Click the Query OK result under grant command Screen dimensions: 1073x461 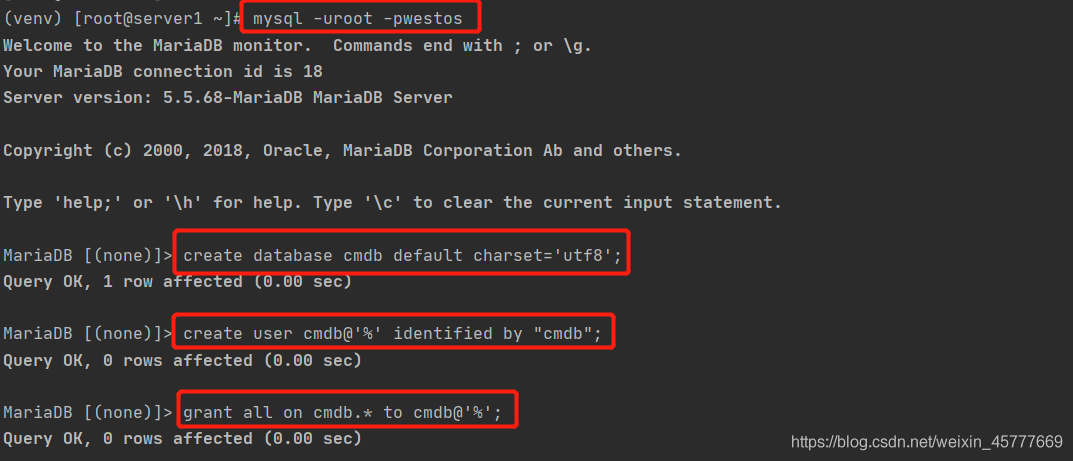182,438
